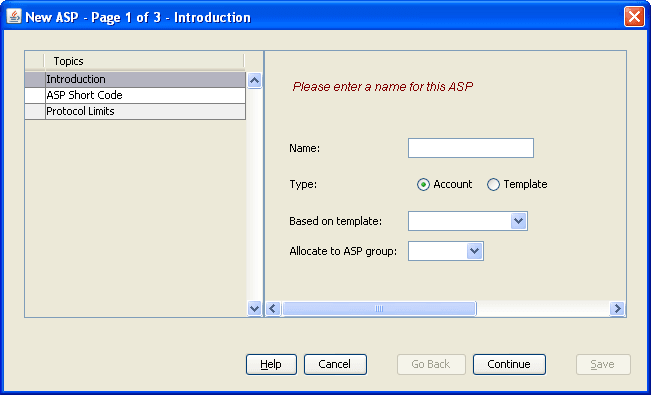
Task: Click Topics list scroll down arrow
Action: point(254,309)
